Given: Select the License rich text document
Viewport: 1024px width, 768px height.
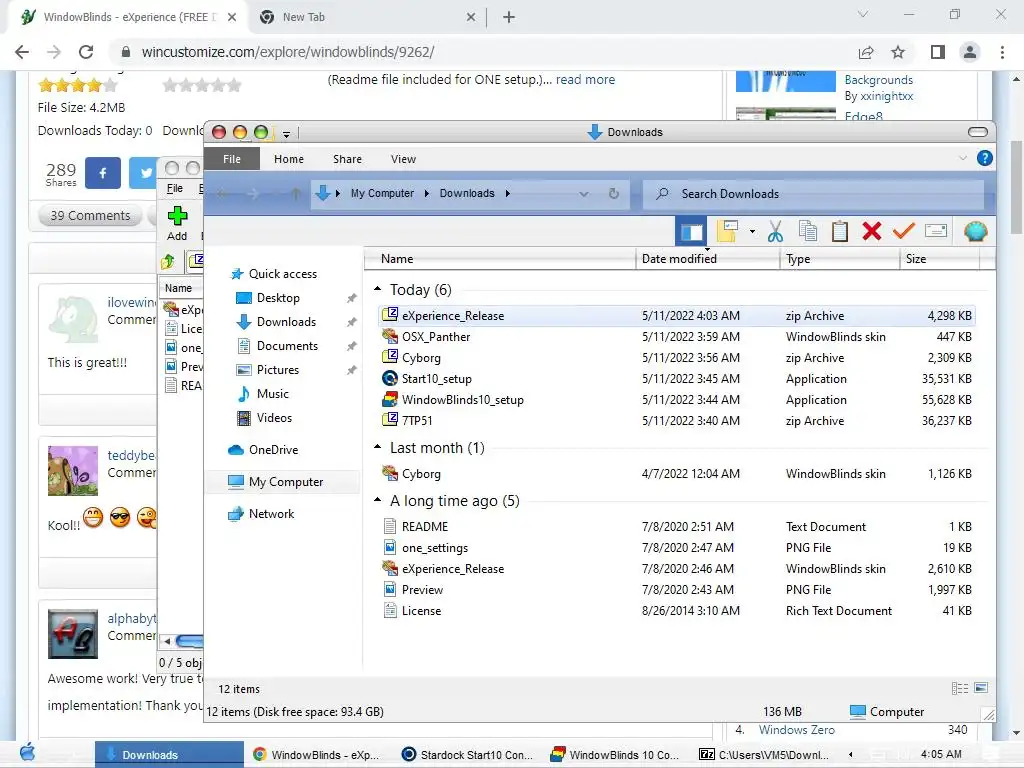Looking at the screenshot, I should click(677, 611).
